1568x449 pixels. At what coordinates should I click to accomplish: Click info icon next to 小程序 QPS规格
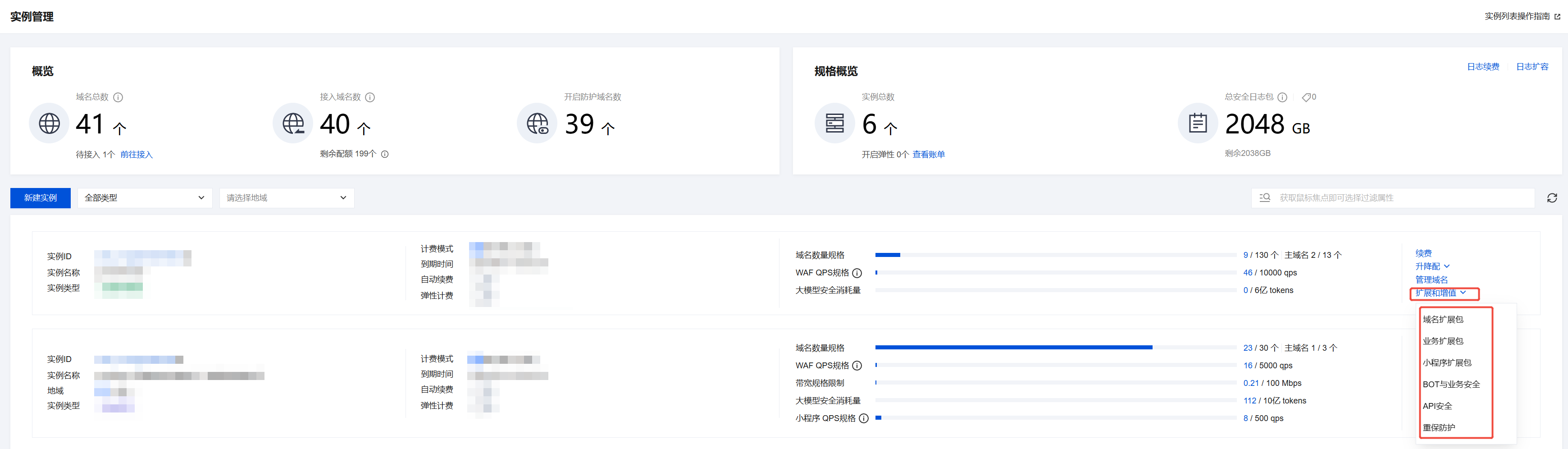863,418
